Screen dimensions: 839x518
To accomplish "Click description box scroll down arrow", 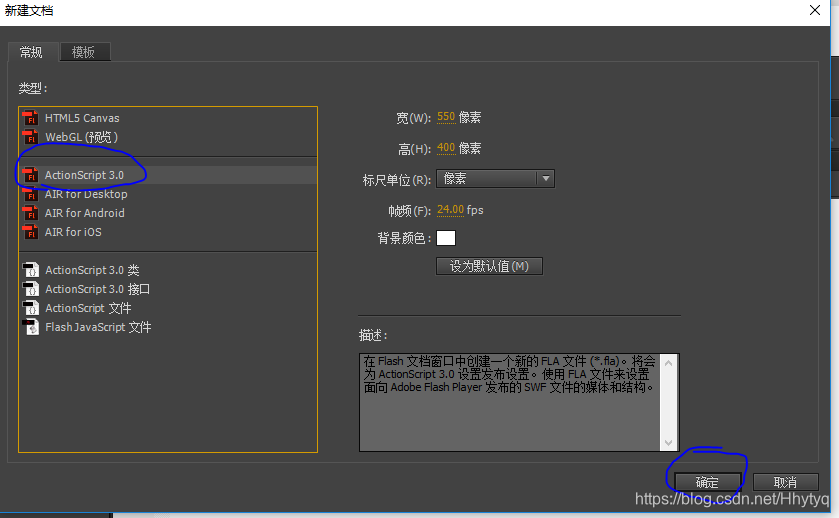I will click(x=668, y=442).
